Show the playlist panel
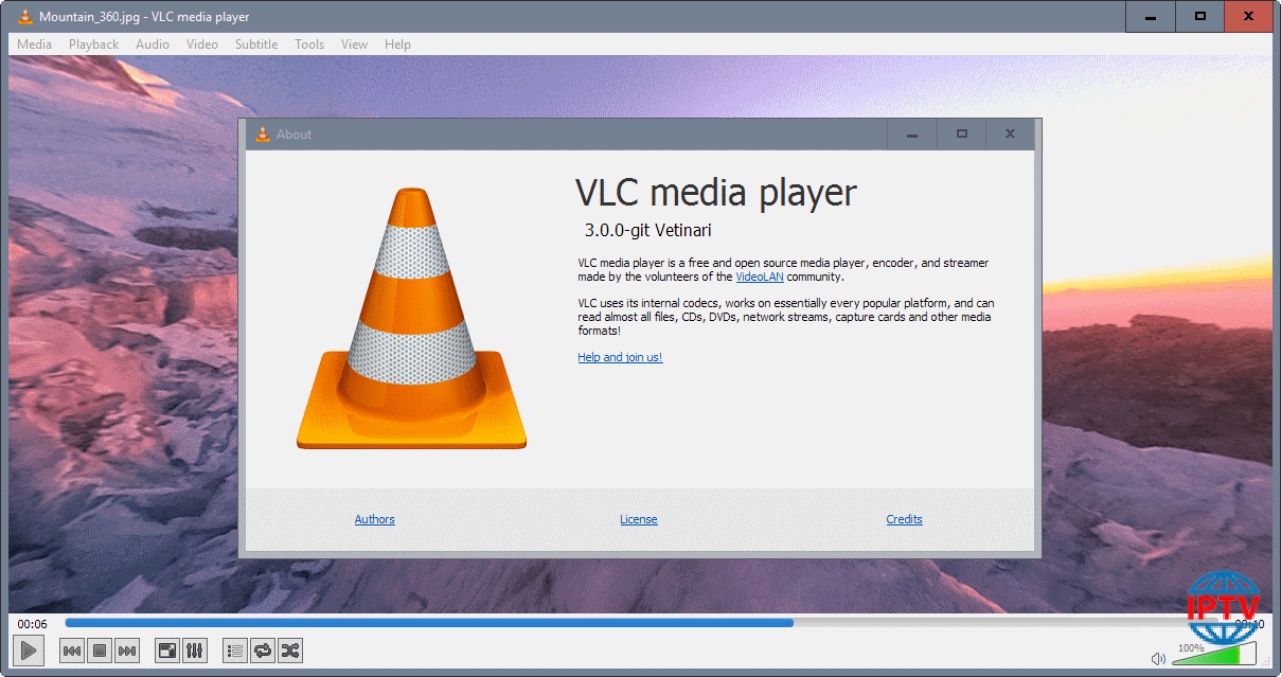The width and height of the screenshot is (1281, 677). pyautogui.click(x=235, y=651)
